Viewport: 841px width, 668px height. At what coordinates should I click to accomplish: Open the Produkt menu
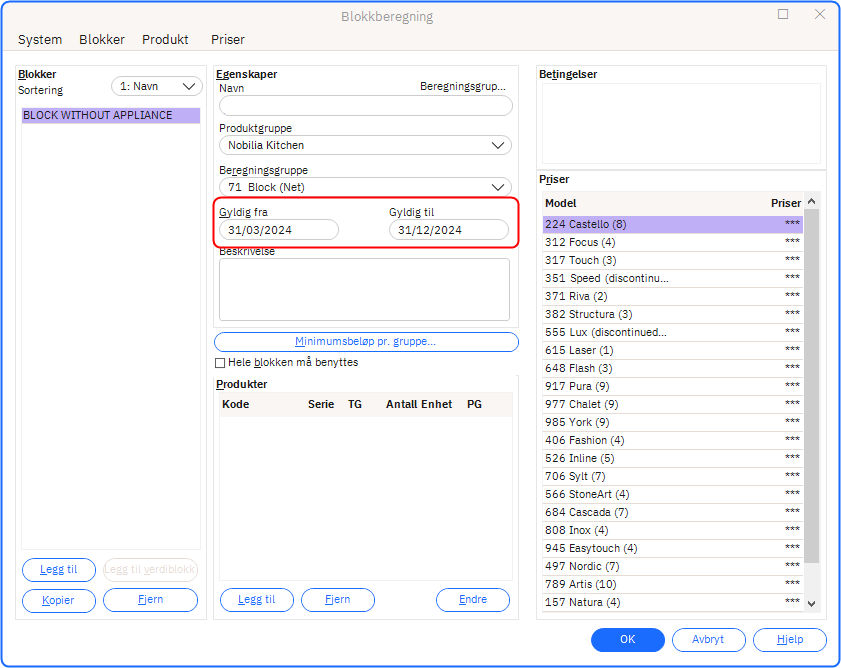[165, 40]
